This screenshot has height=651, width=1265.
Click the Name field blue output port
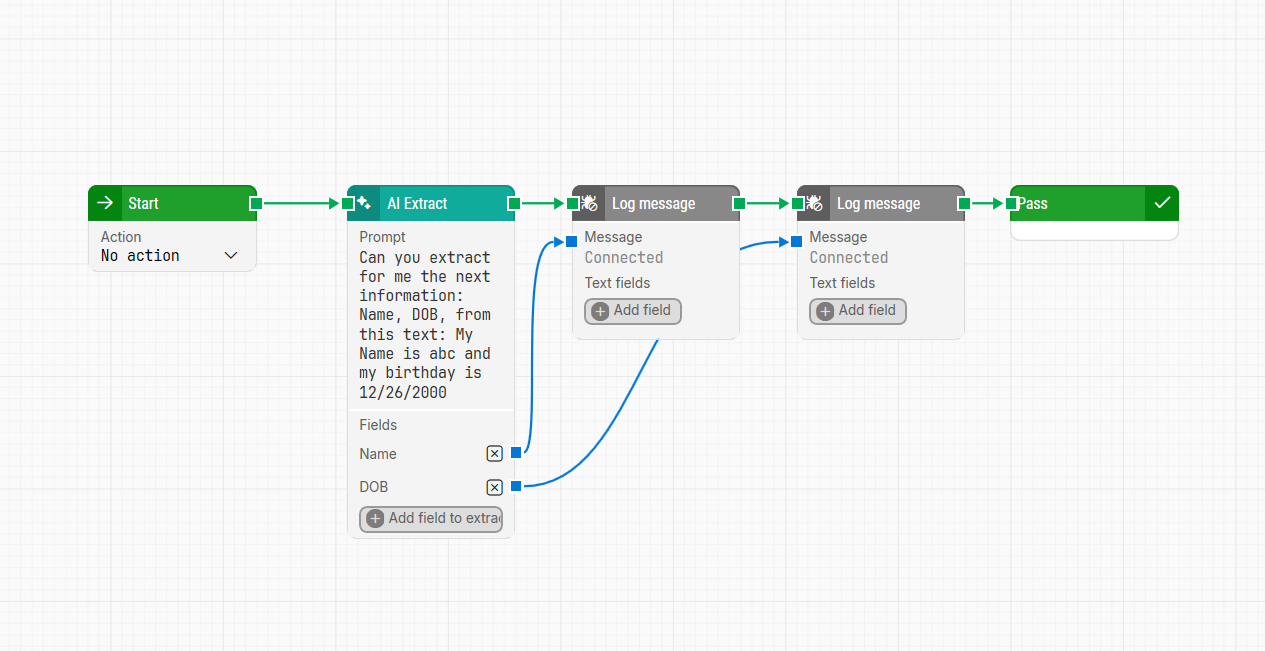(516, 453)
